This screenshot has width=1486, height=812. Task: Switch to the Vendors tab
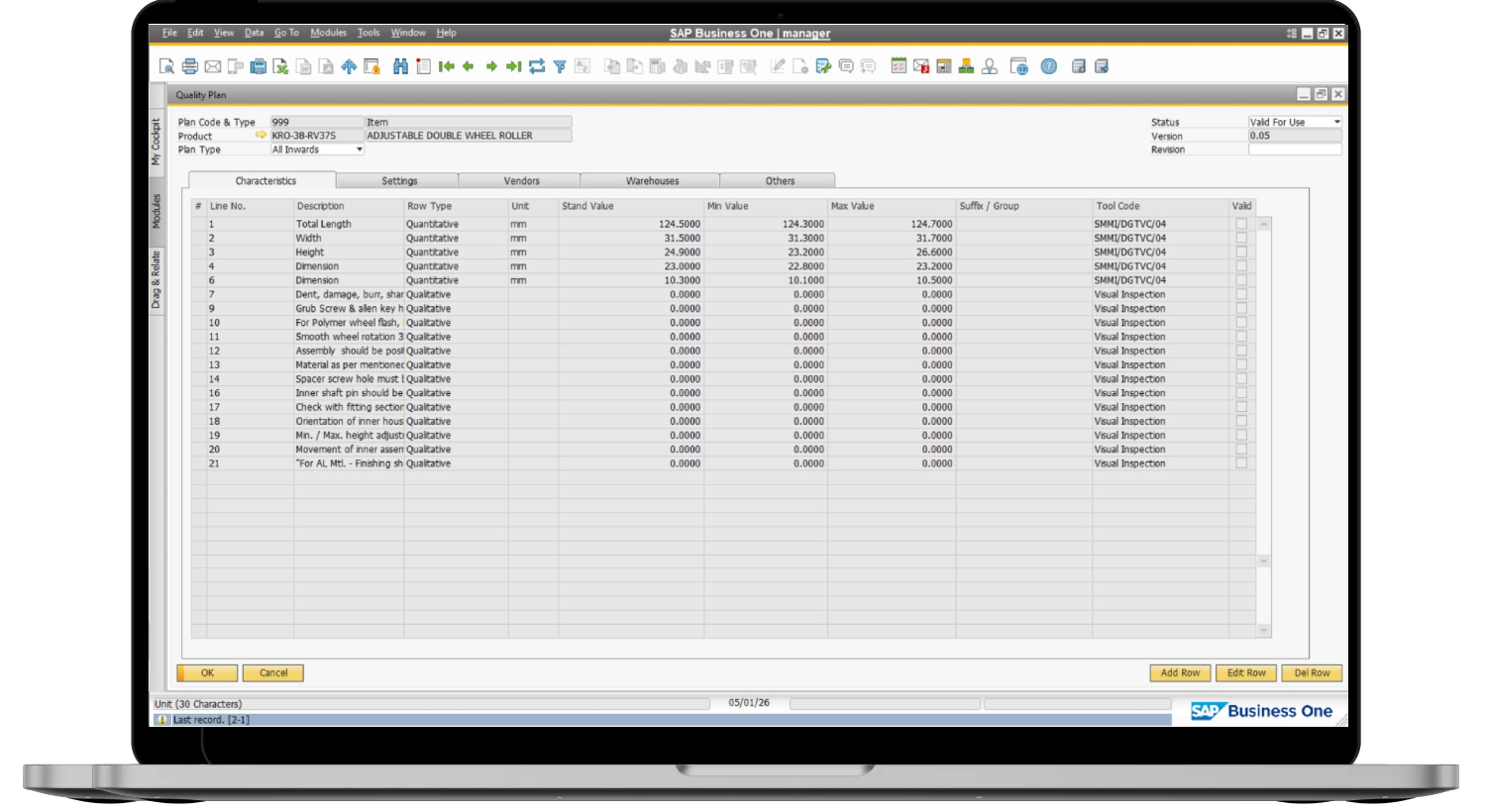pos(521,181)
